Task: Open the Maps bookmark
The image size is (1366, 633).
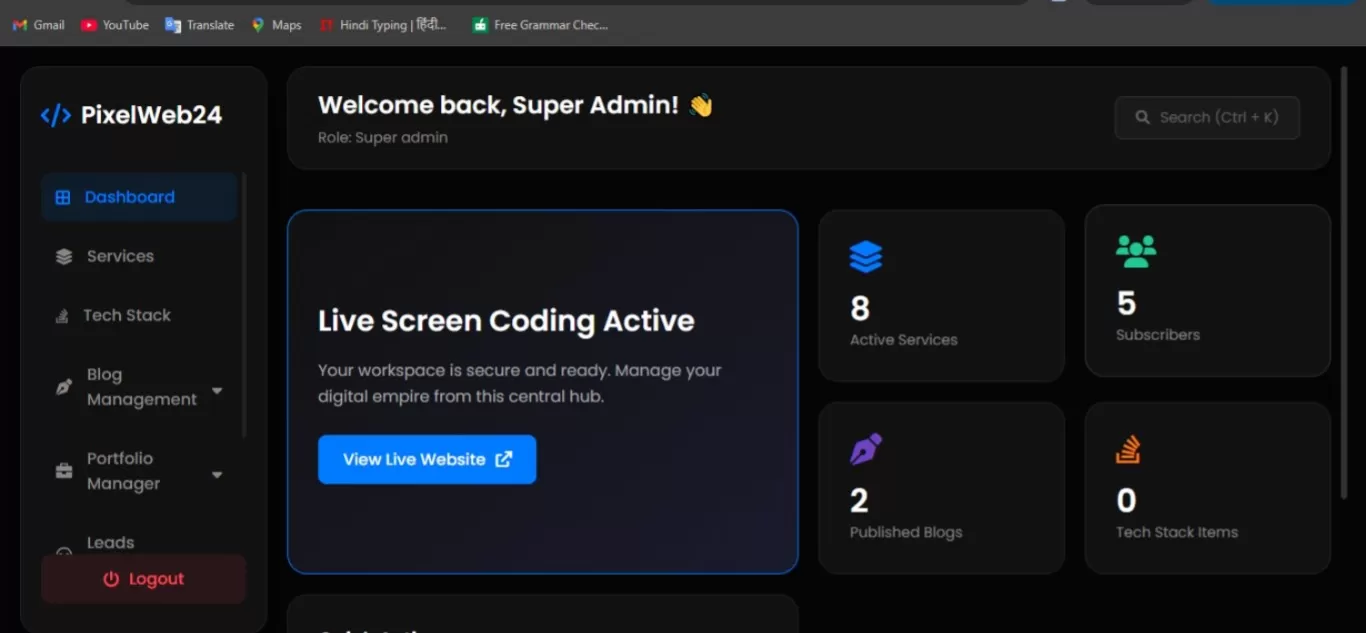Action: point(276,25)
